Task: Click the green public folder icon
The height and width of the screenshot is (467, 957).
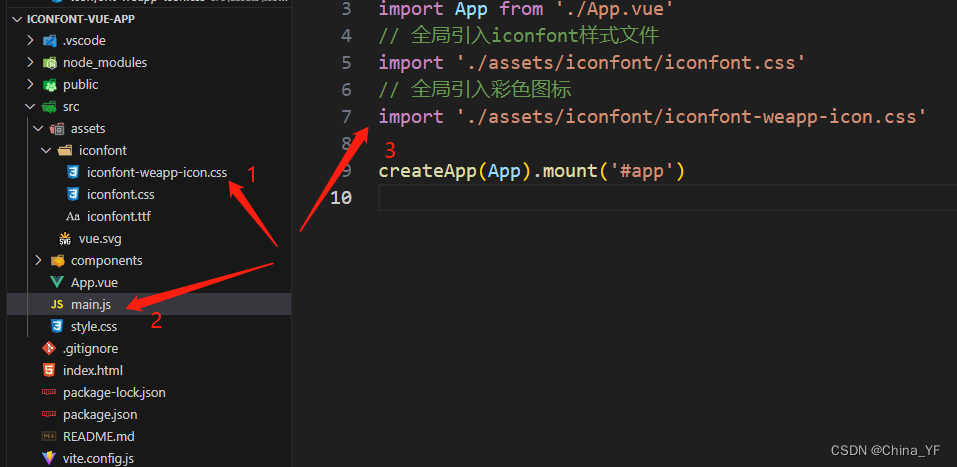Action: tap(49, 85)
